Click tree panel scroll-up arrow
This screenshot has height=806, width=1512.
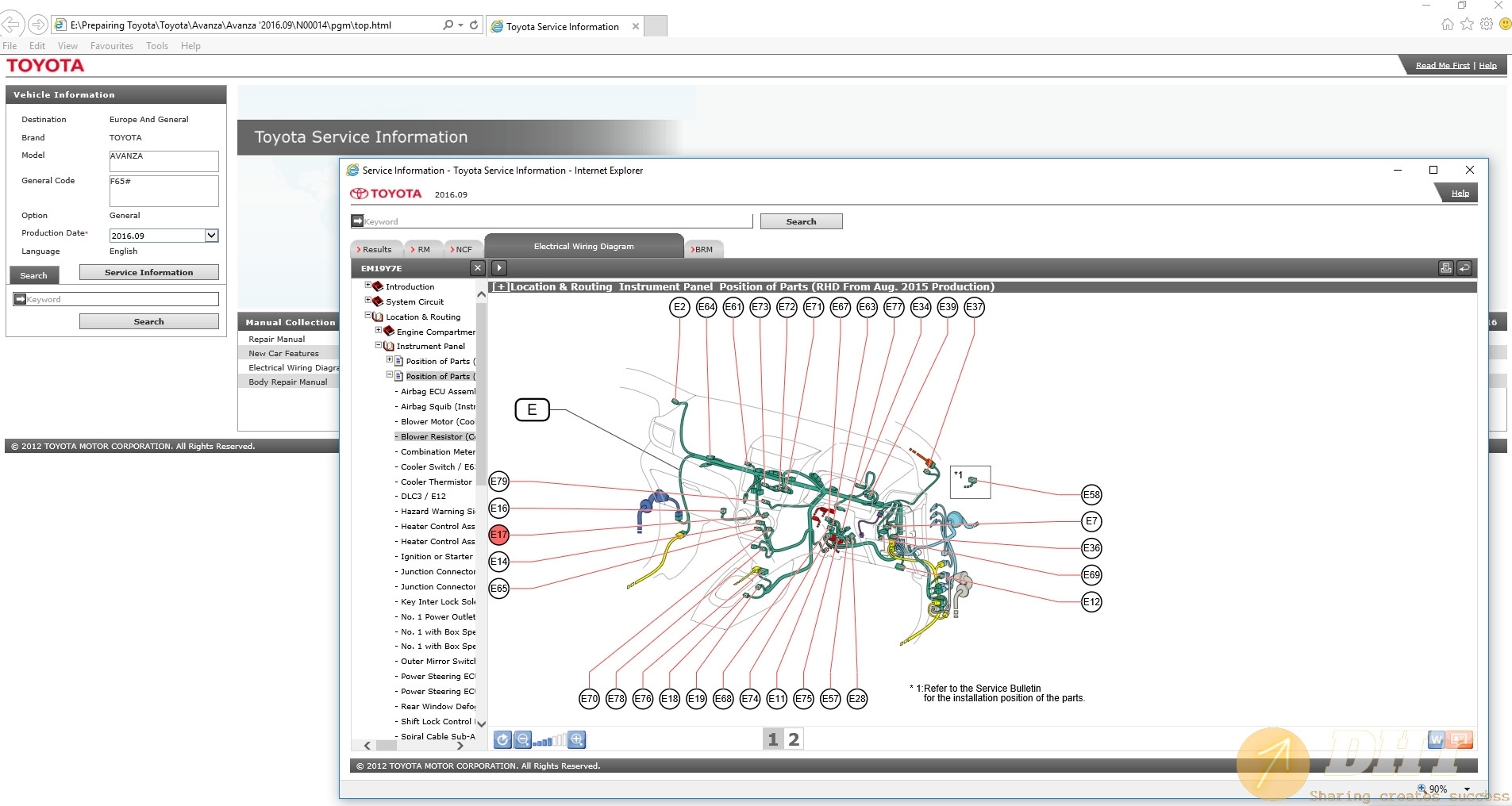(481, 294)
